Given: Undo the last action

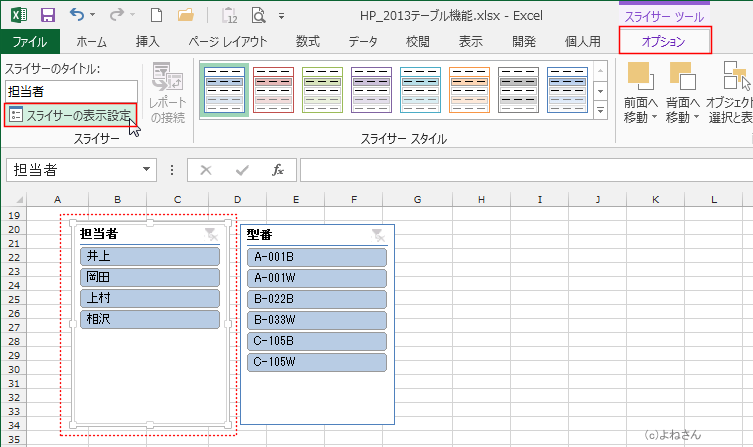Looking at the screenshot, I should pos(77,15).
